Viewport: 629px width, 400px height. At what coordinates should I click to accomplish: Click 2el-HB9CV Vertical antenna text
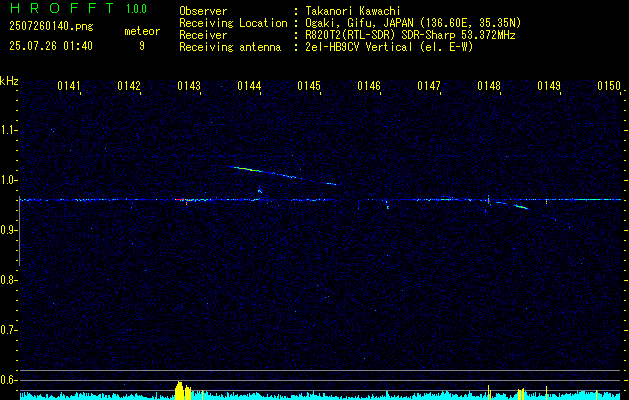pos(389,47)
